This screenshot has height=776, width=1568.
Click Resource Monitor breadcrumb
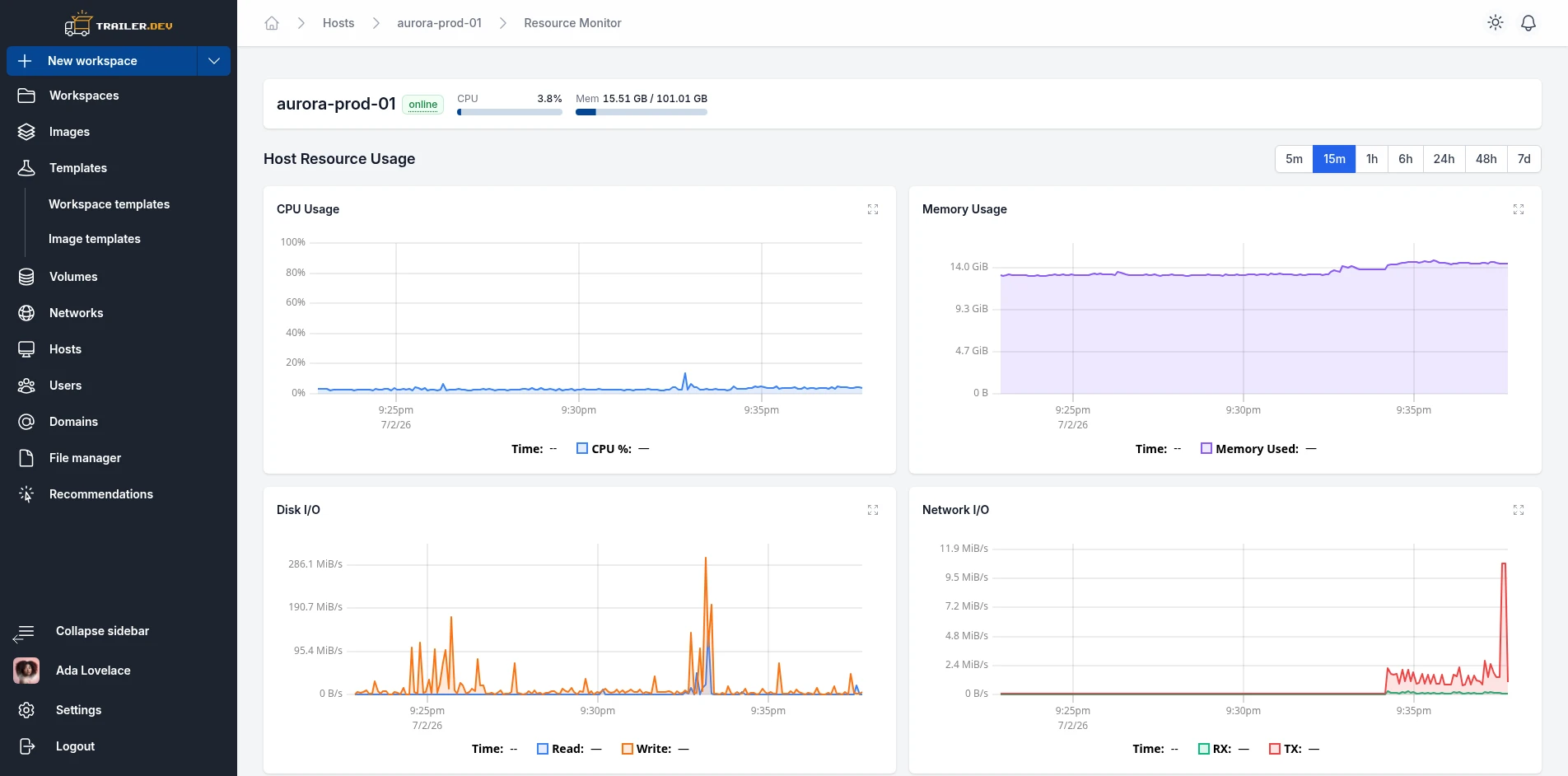coord(572,23)
